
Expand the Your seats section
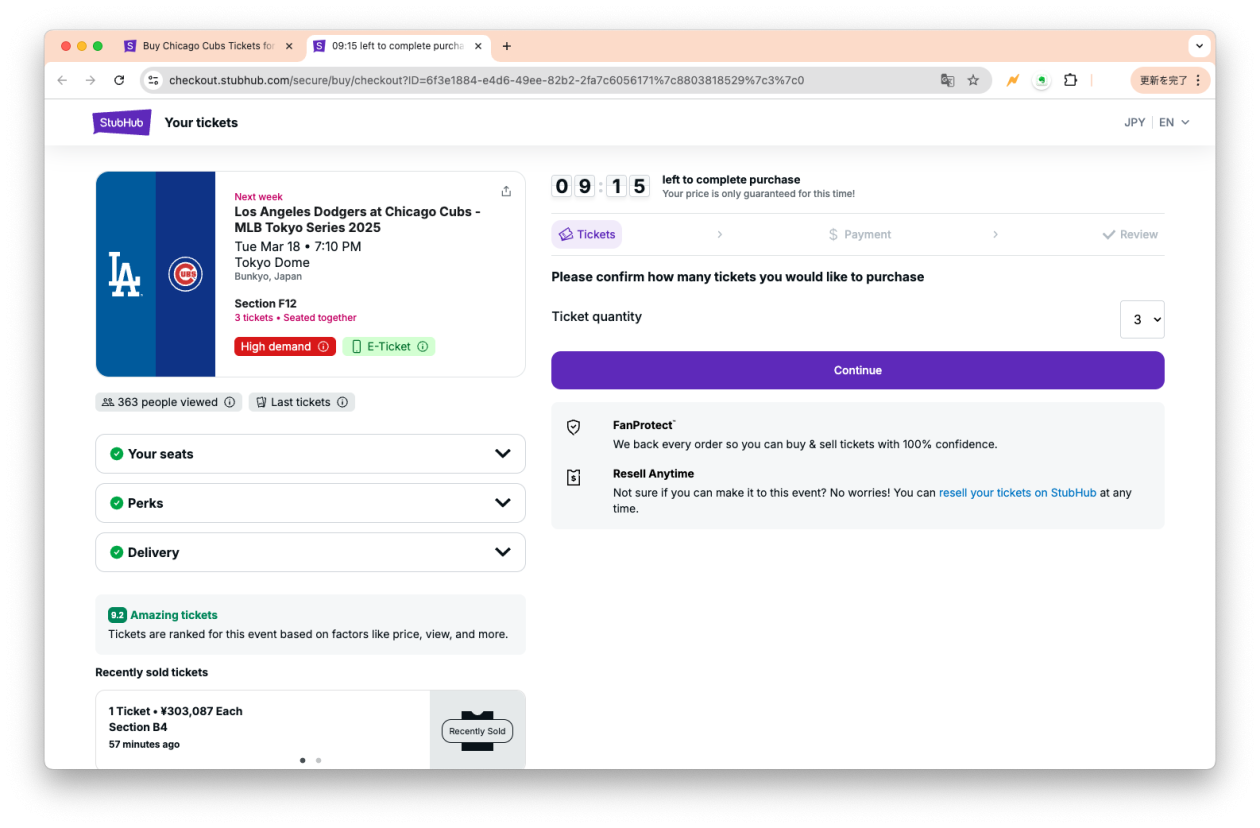310,454
